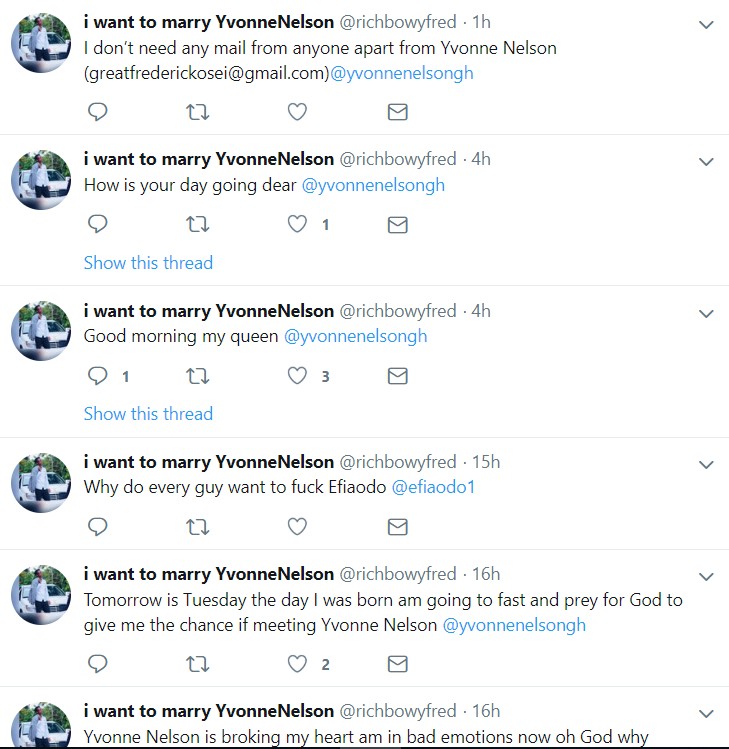The width and height of the screenshot is (729, 749).
Task: Open the dropdown chevron on 'Tomorrow is Tuesday' tweet
Action: coord(706,577)
